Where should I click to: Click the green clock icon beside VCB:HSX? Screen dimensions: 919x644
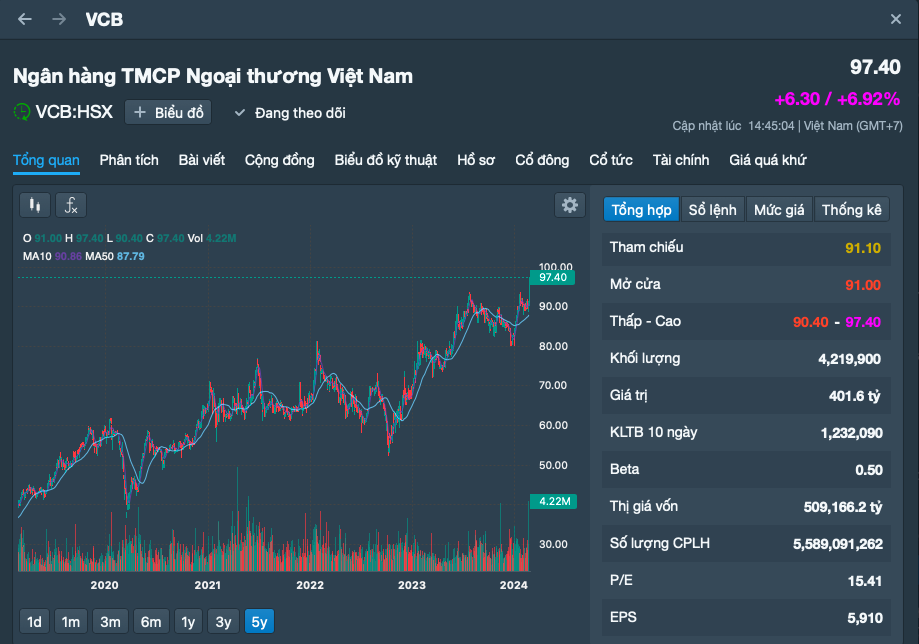[22, 112]
